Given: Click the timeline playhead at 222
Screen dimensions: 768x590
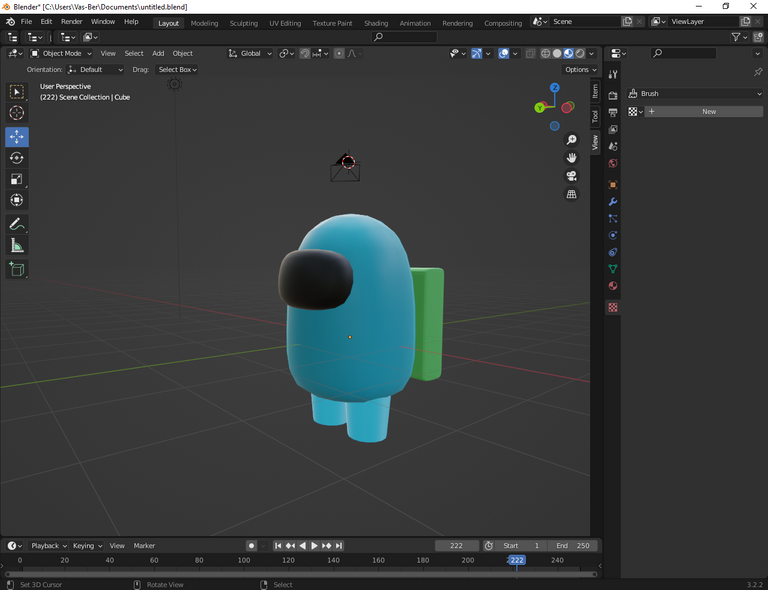Looking at the screenshot, I should click(517, 560).
